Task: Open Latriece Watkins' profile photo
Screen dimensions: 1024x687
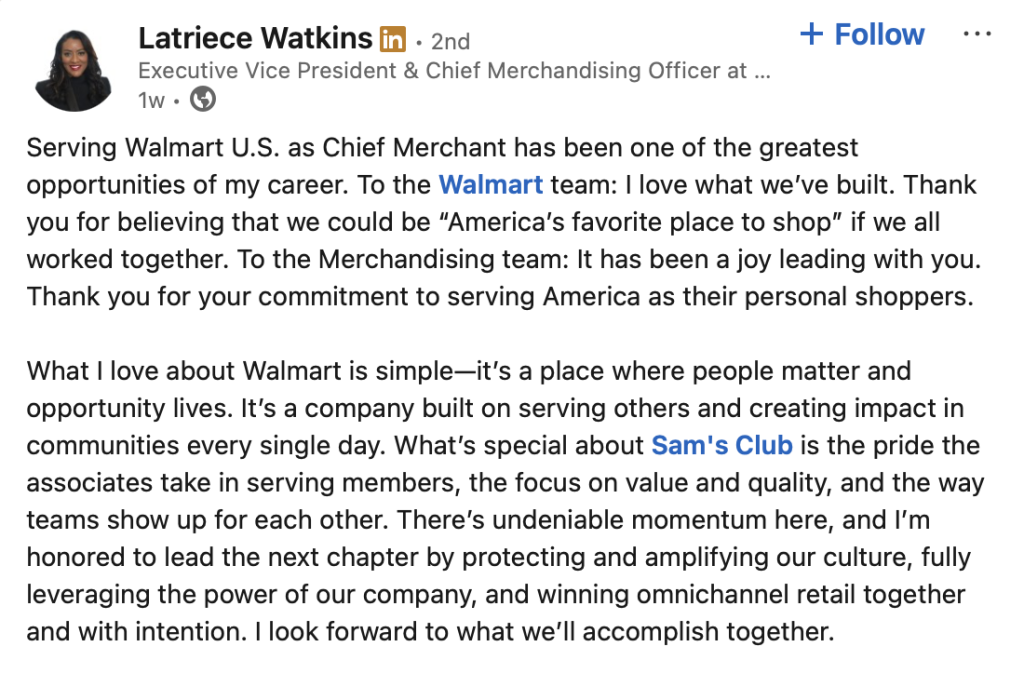Action: tap(73, 67)
